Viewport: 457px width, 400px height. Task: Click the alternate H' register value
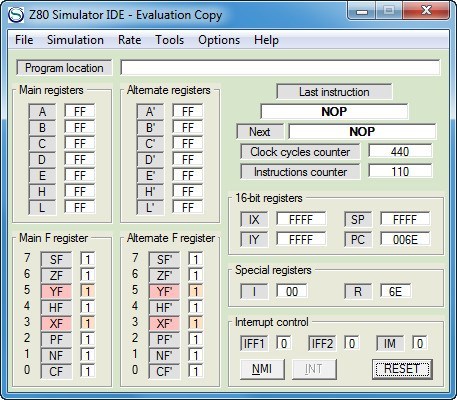pyautogui.click(x=188, y=191)
